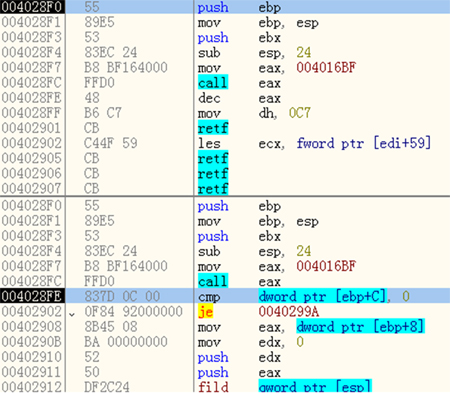This screenshot has height=394, width=450.
Task: Click the edx, 0 operand text
Action: tap(281, 342)
